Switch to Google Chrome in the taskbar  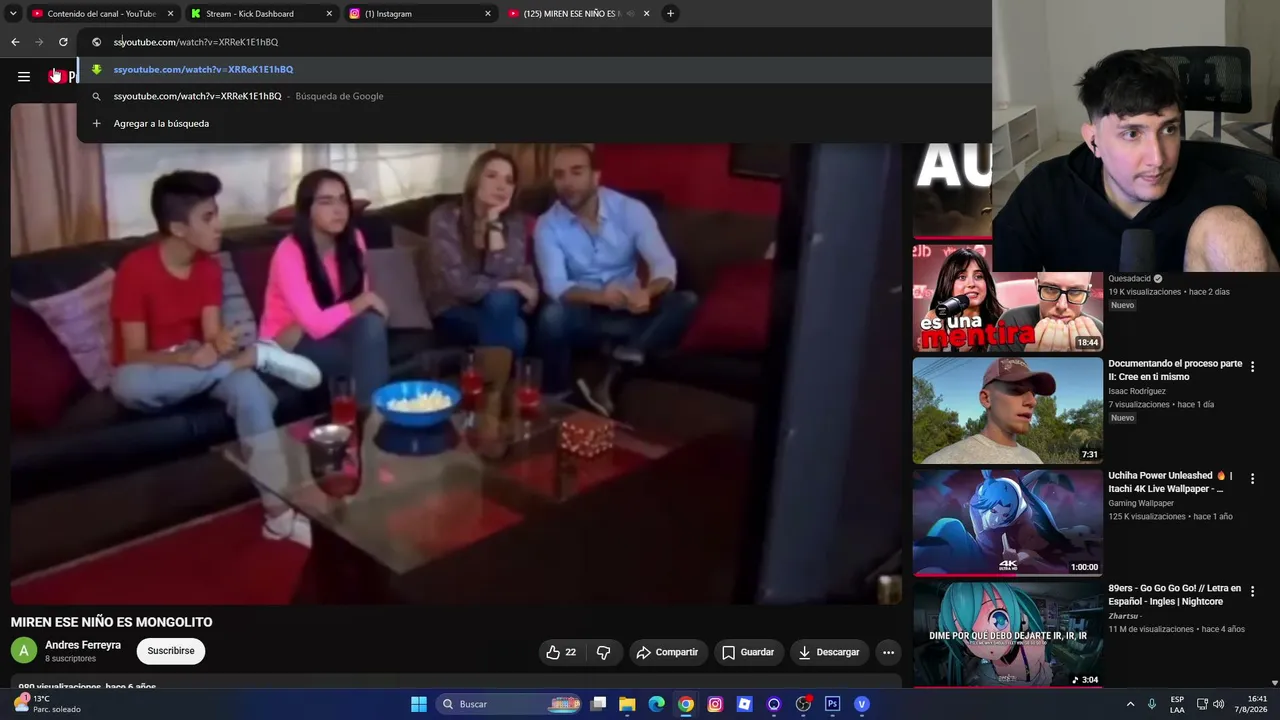685,704
